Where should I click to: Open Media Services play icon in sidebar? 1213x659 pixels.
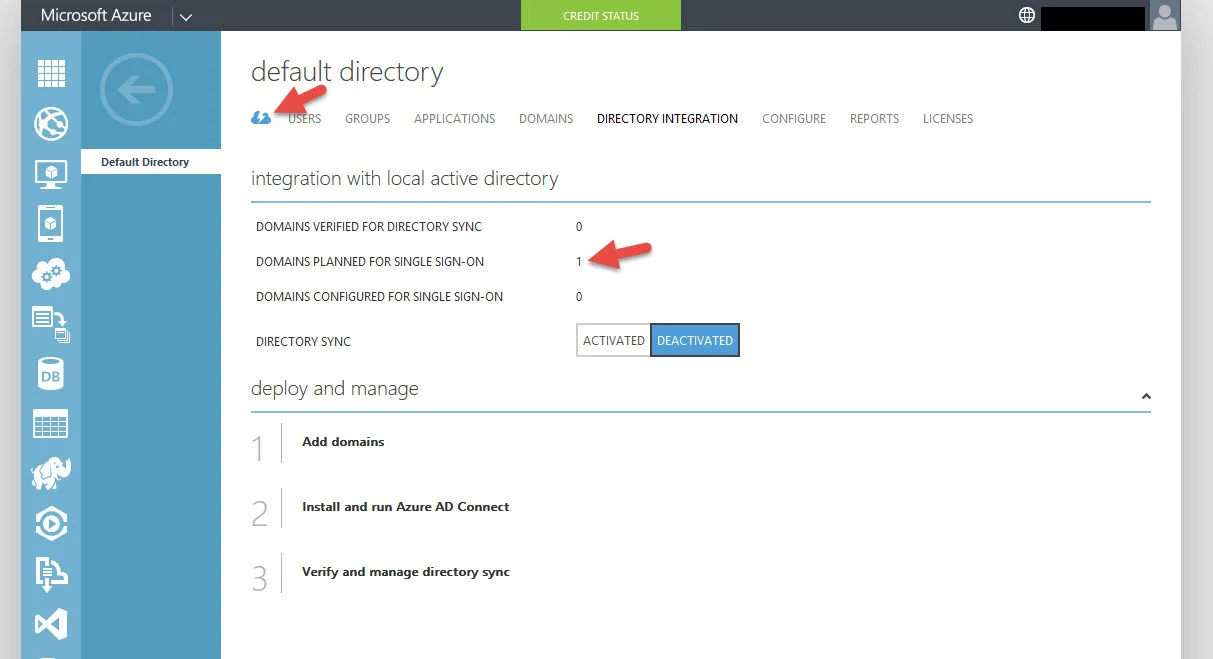pyautogui.click(x=51, y=524)
